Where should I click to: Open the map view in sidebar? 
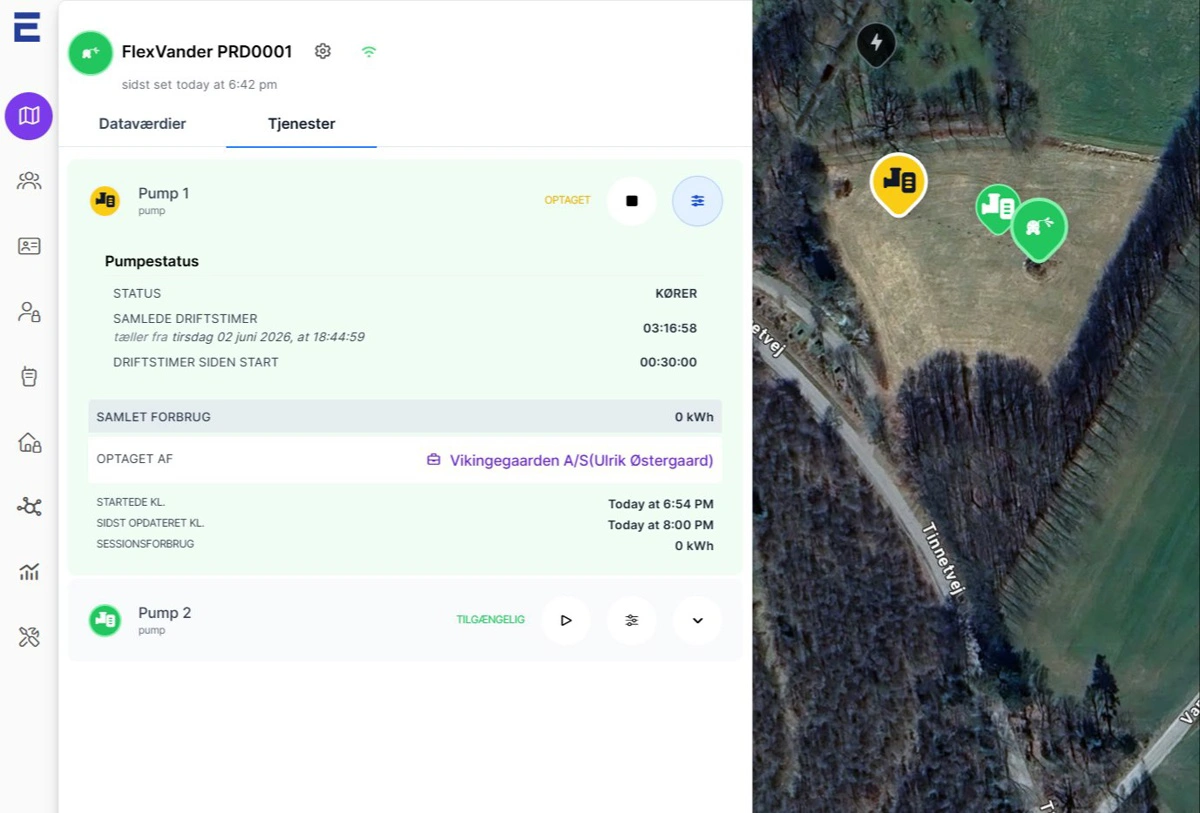pos(29,116)
